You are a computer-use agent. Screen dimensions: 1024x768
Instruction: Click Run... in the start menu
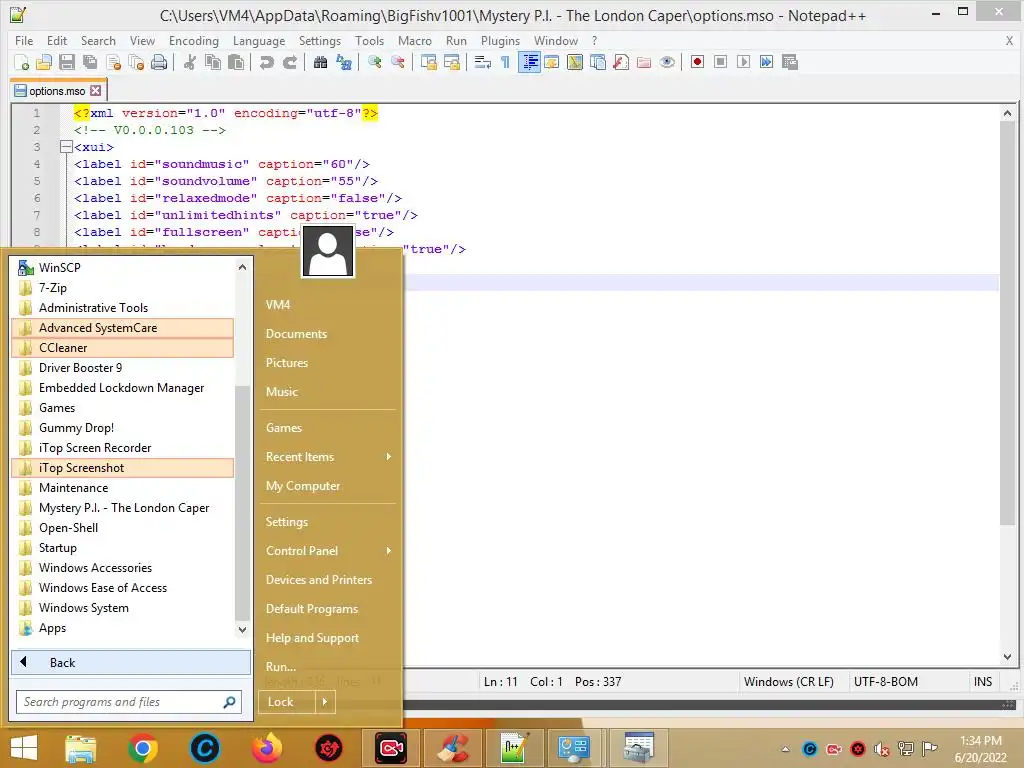tap(281, 667)
